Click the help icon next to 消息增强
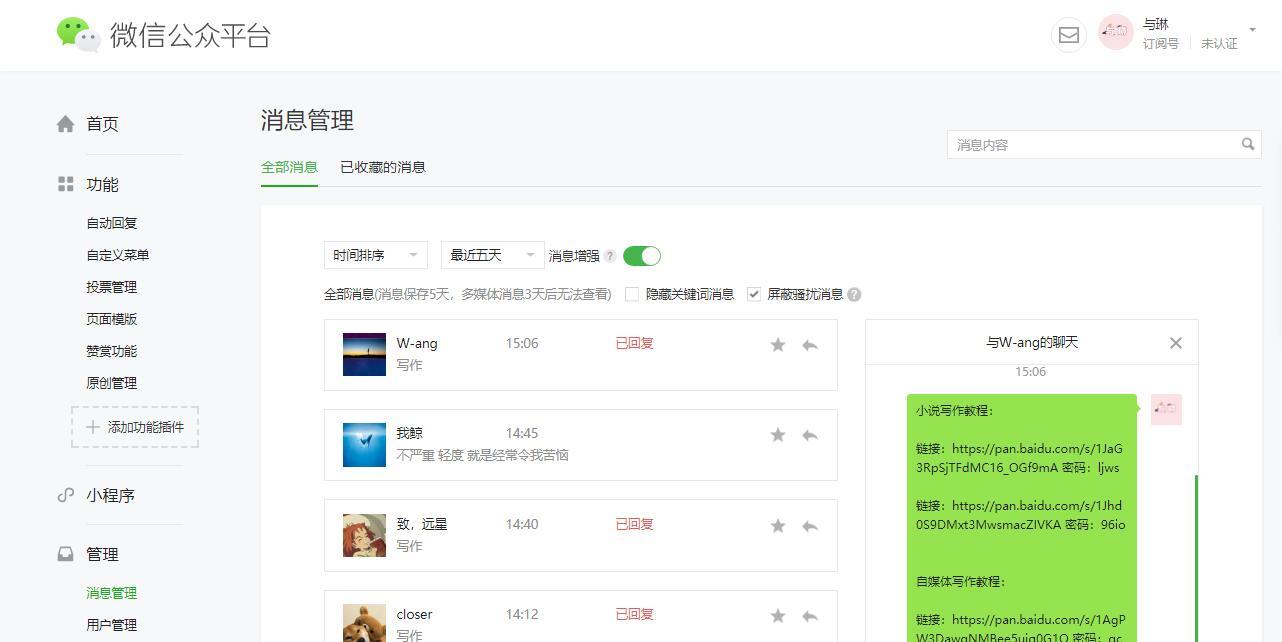This screenshot has width=1282, height=642. click(x=610, y=255)
